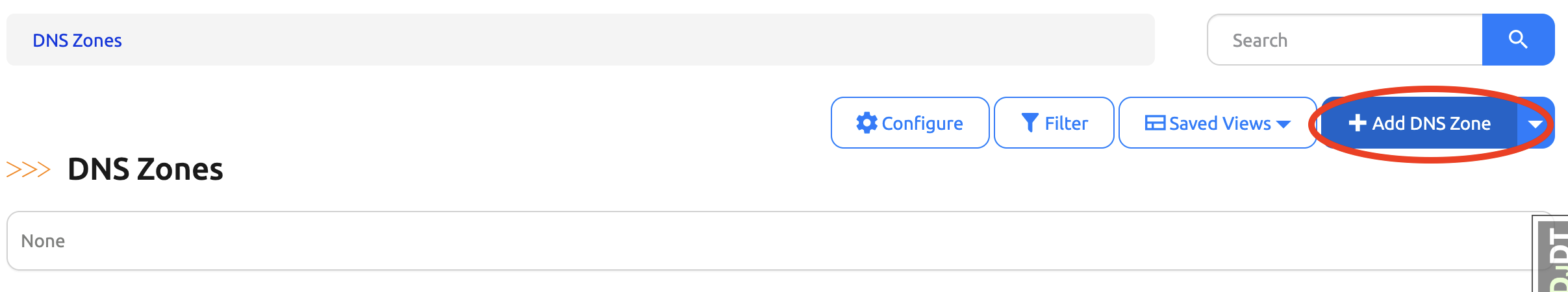The height and width of the screenshot is (292, 1568).
Task: Click the plus icon on Add DNS Zone
Action: pyautogui.click(x=1357, y=123)
